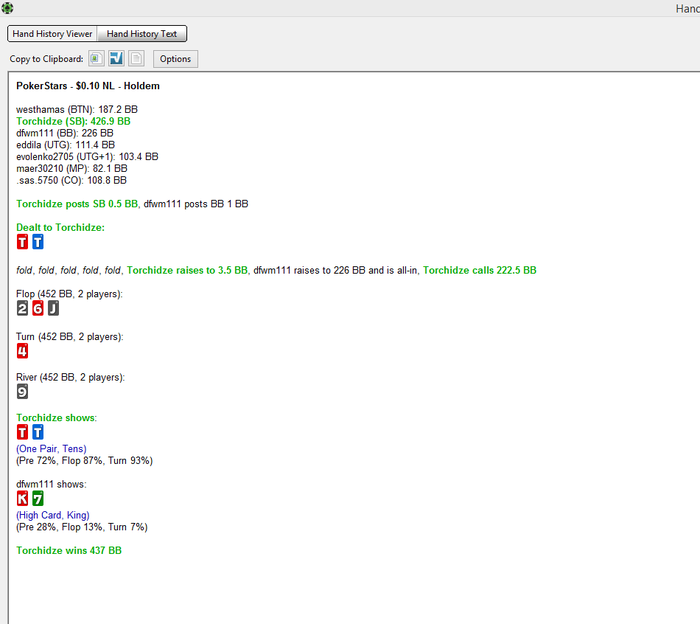Click text Torchidze calls 222.5 BB
Screen dimensions: 700x624
[480, 270]
